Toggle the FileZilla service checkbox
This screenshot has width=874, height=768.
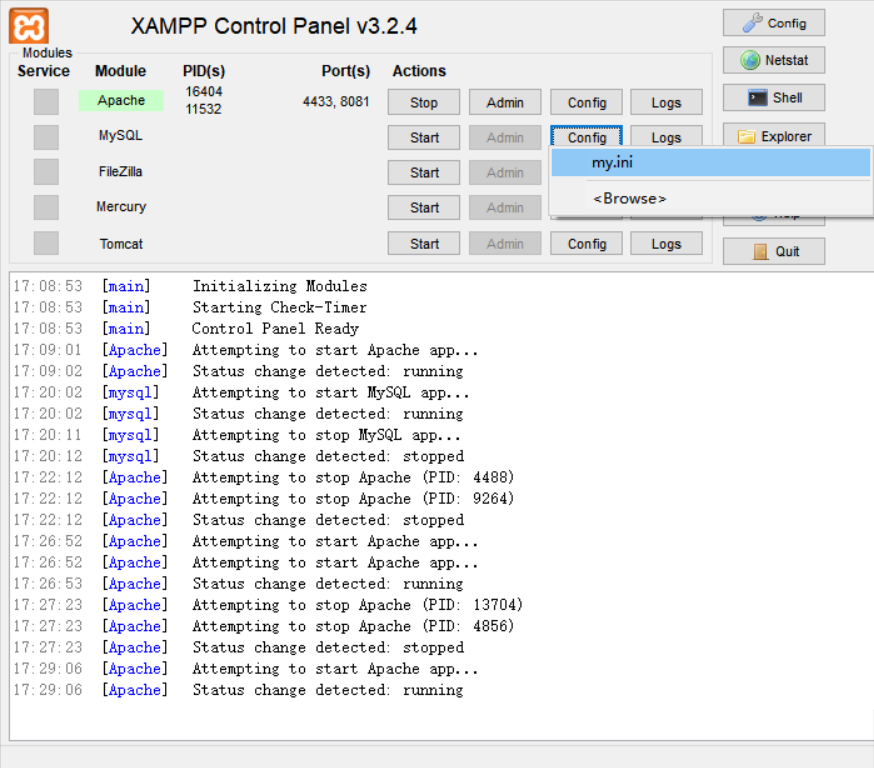coord(46,172)
